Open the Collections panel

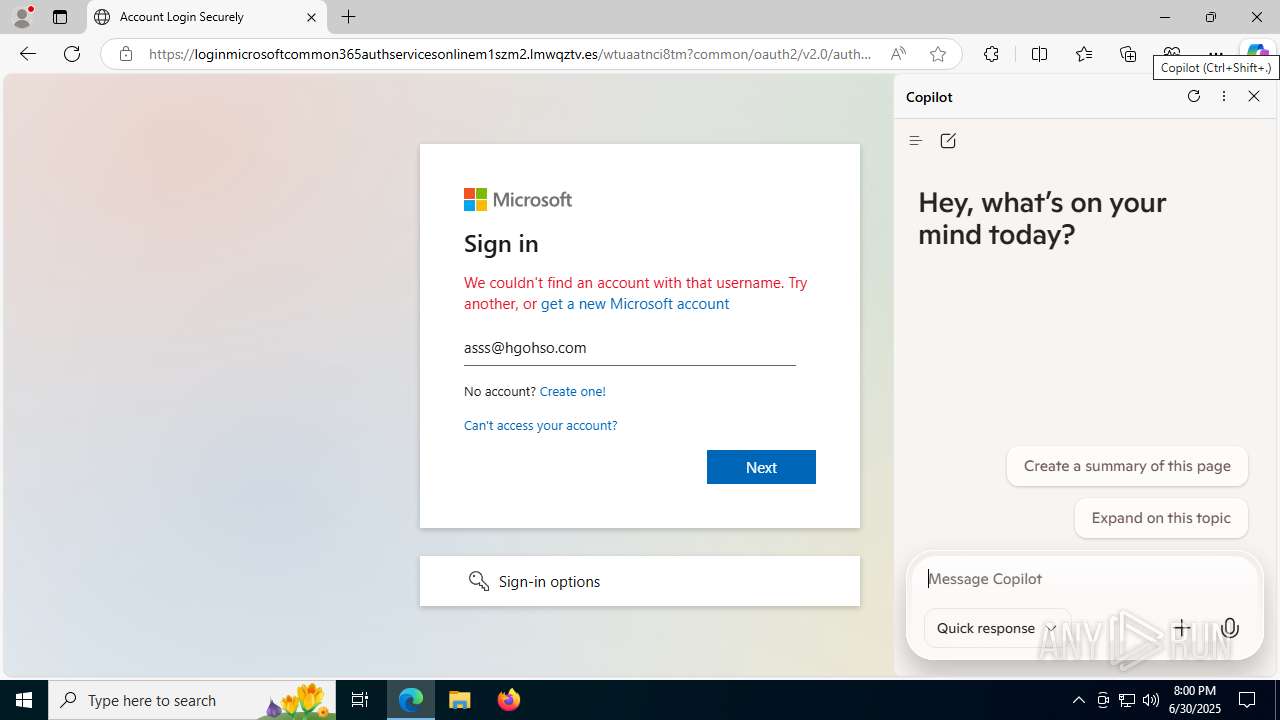tap(1128, 54)
